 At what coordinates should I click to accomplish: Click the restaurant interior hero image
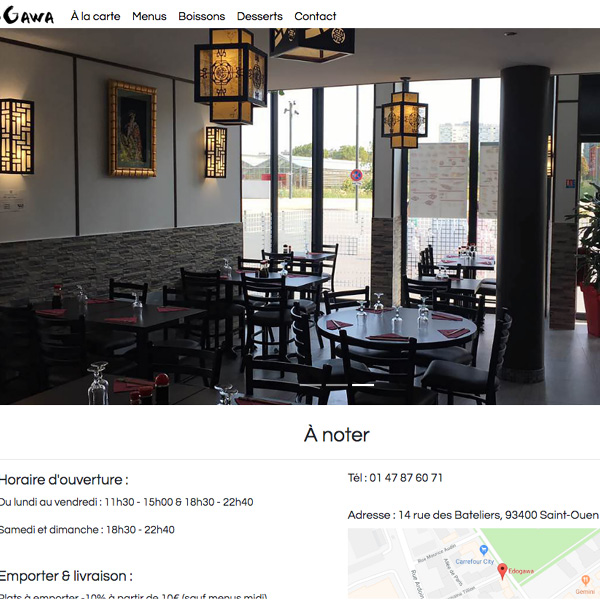click(300, 216)
